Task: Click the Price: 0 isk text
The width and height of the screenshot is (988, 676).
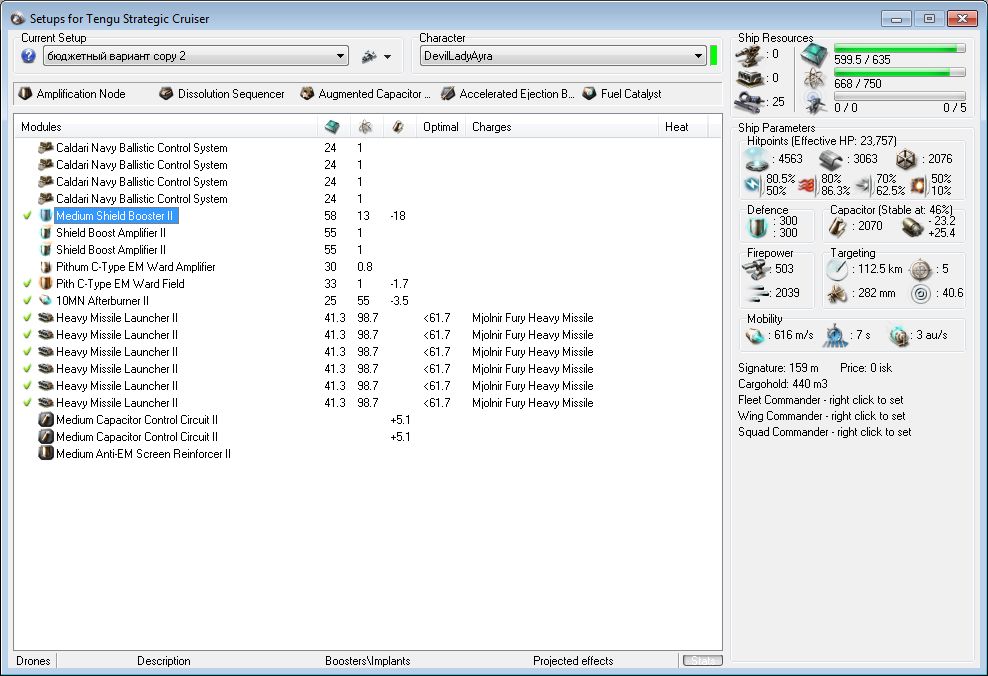Action: click(x=866, y=368)
